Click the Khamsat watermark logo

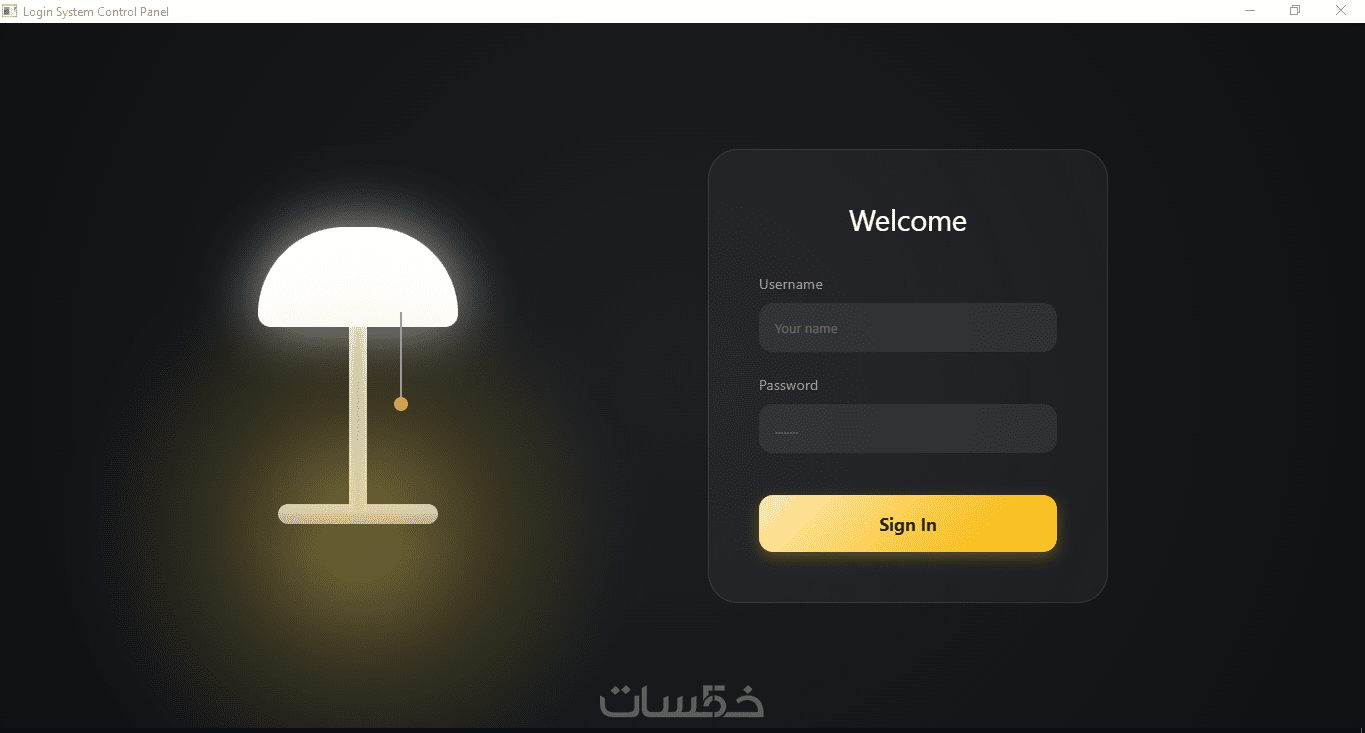coord(682,700)
